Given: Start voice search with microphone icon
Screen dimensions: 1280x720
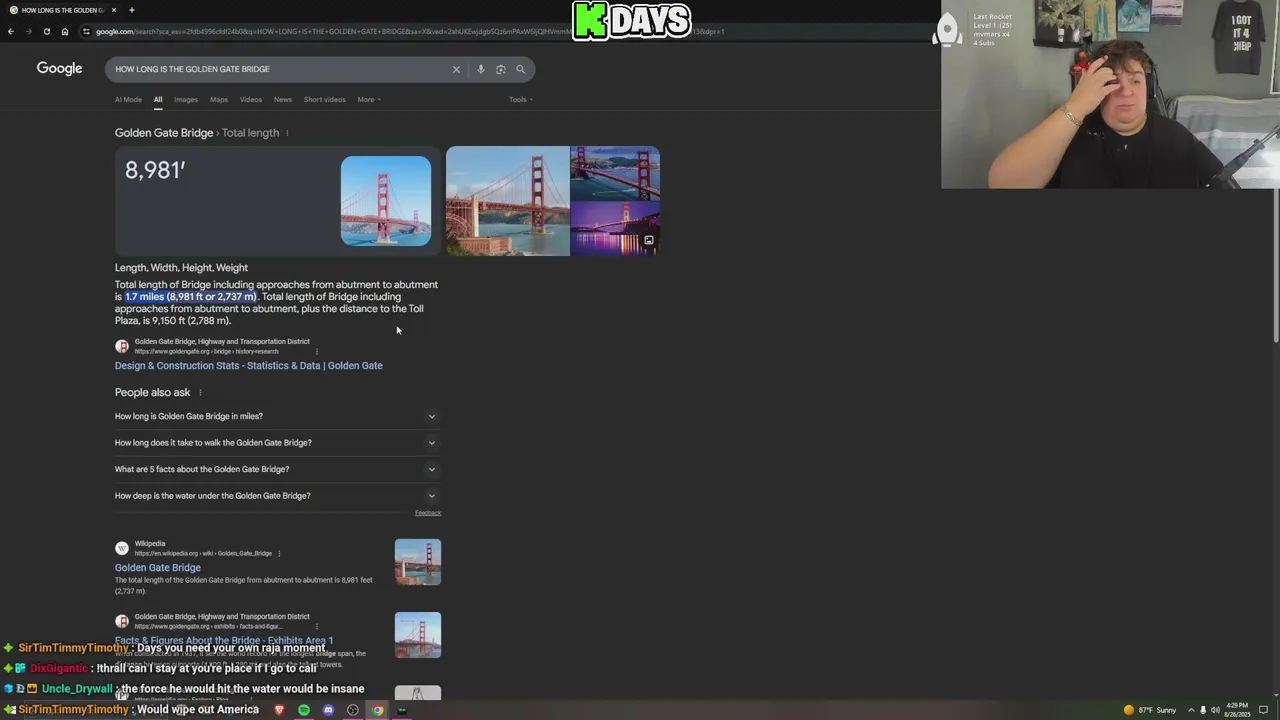Looking at the screenshot, I should 481,69.
